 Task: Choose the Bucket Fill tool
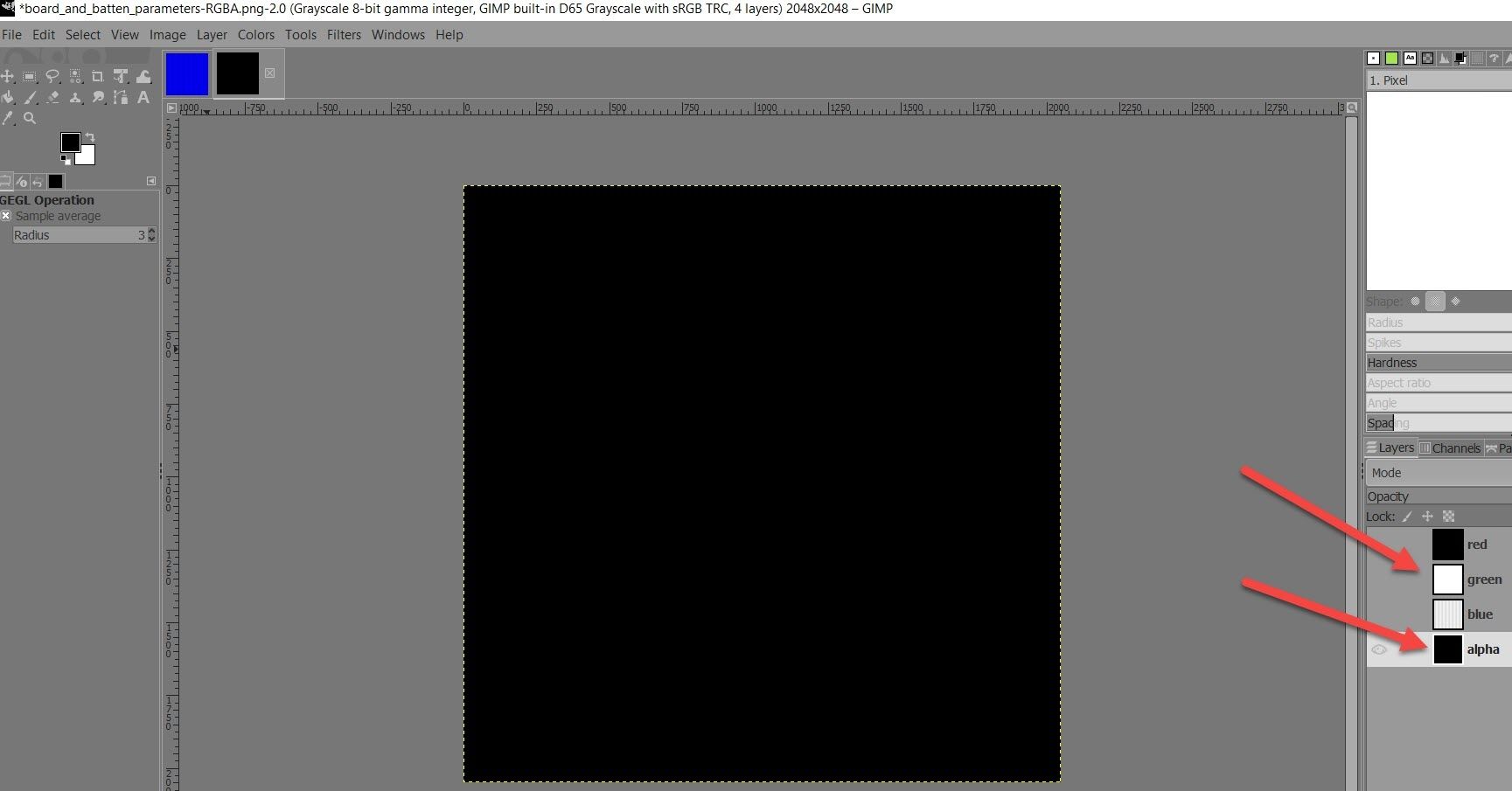coord(8,98)
